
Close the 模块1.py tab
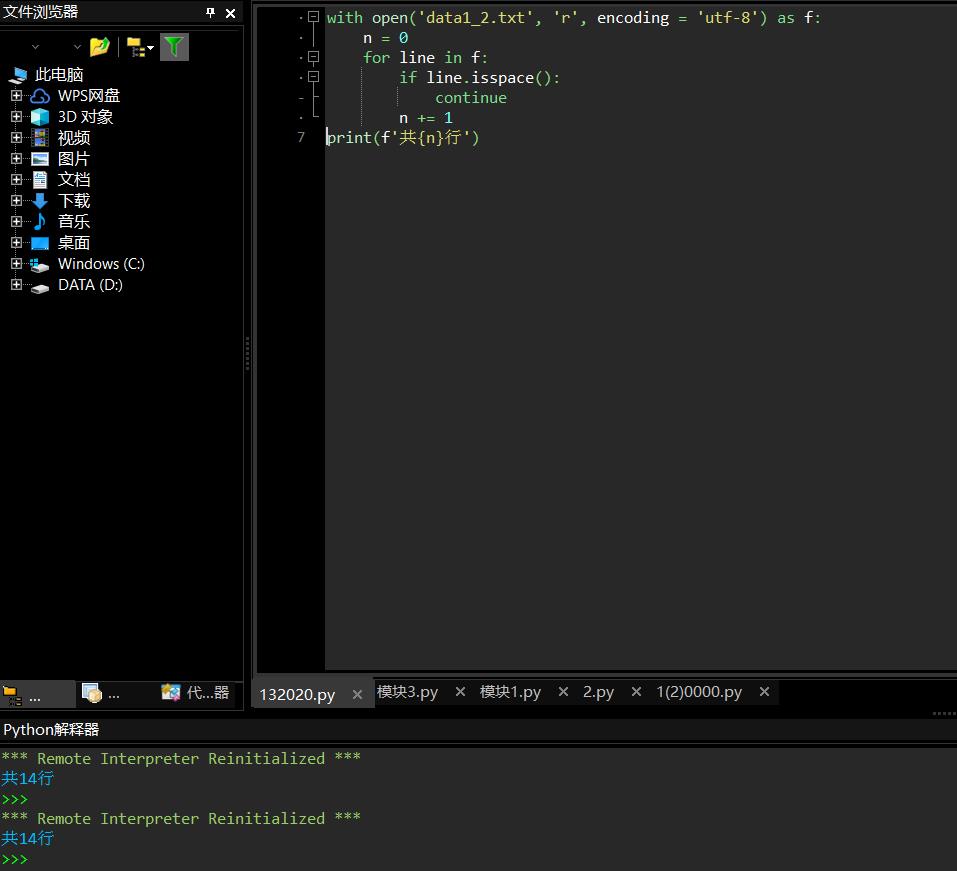point(563,692)
